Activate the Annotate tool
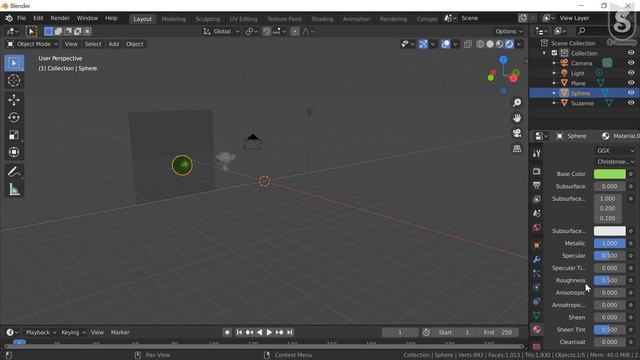The image size is (640, 360). pyautogui.click(x=14, y=172)
